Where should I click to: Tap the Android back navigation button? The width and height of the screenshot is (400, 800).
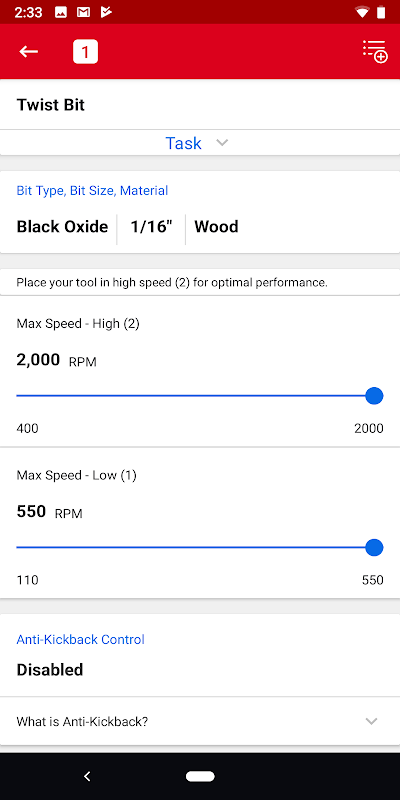pyautogui.click(x=87, y=776)
